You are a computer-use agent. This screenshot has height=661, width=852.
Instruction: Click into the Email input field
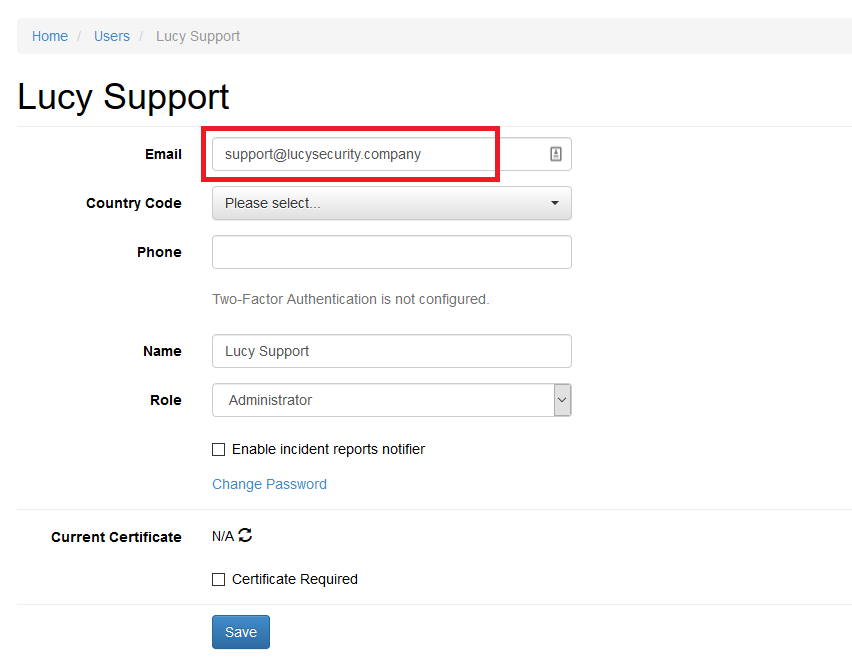392,154
